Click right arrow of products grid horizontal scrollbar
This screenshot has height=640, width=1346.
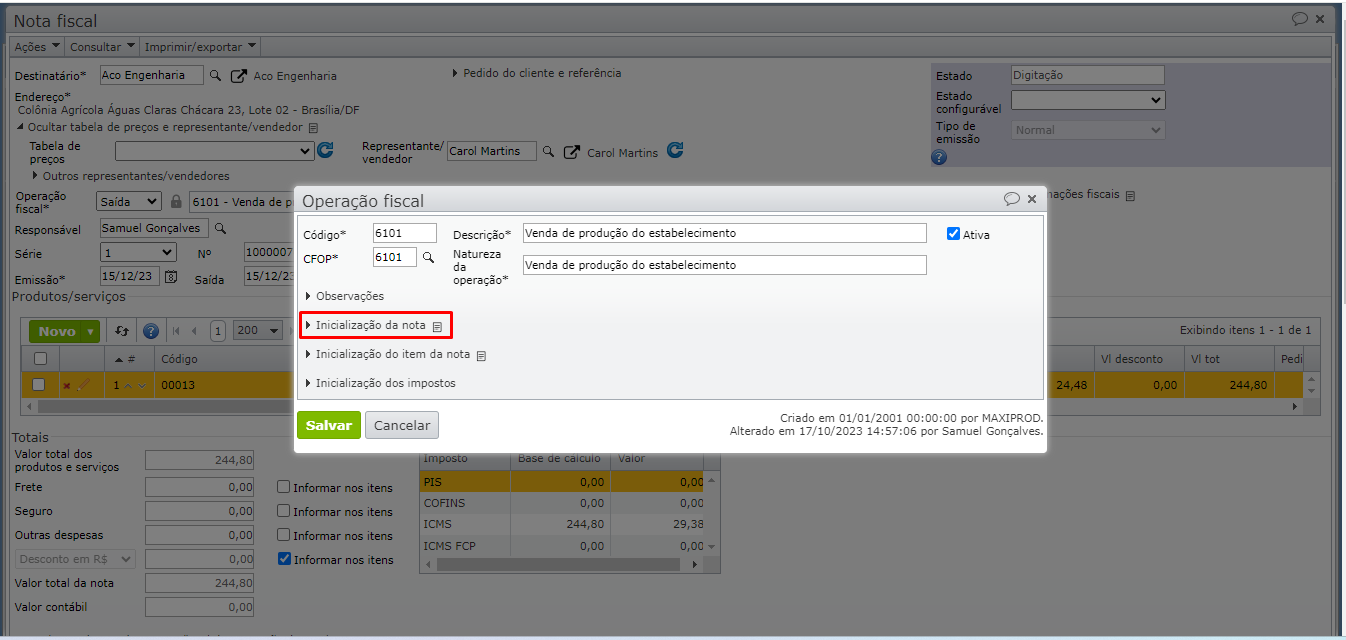pyautogui.click(x=1295, y=407)
